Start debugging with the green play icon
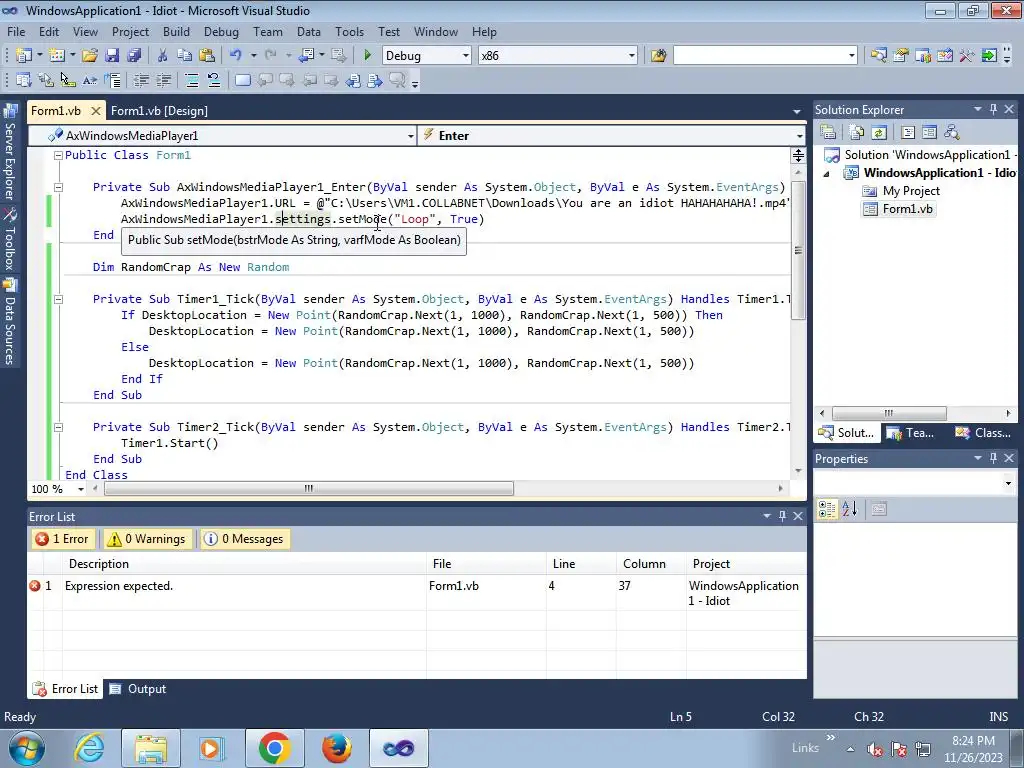Screen dimensions: 1024x768 tap(367, 56)
